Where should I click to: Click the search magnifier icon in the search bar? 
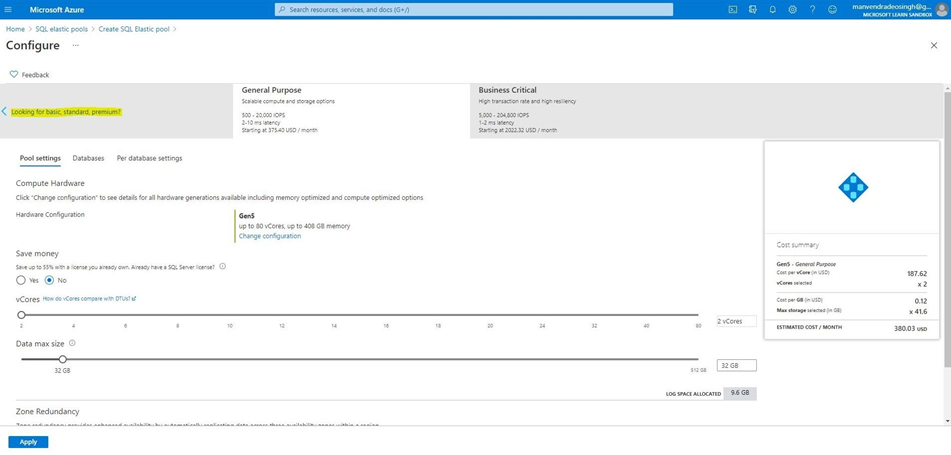(x=283, y=10)
